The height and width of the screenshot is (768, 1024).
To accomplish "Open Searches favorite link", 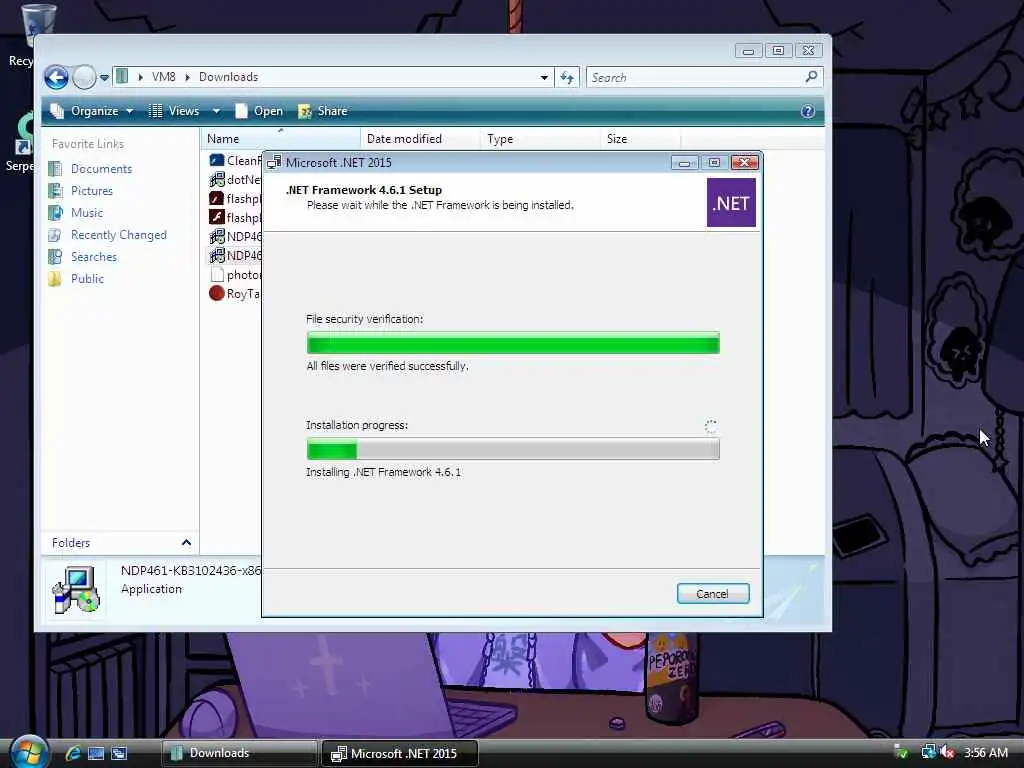I will coord(94,257).
